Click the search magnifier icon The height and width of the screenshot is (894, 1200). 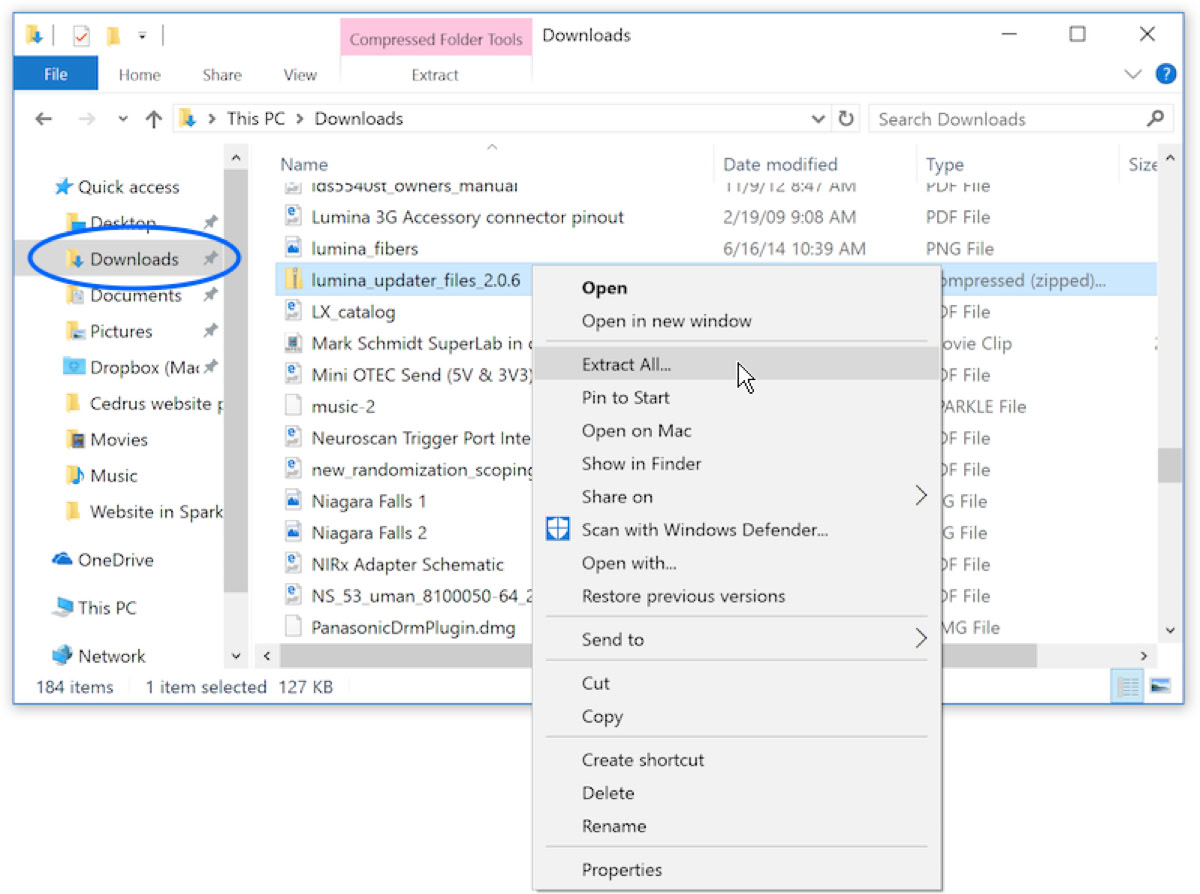tap(1155, 119)
